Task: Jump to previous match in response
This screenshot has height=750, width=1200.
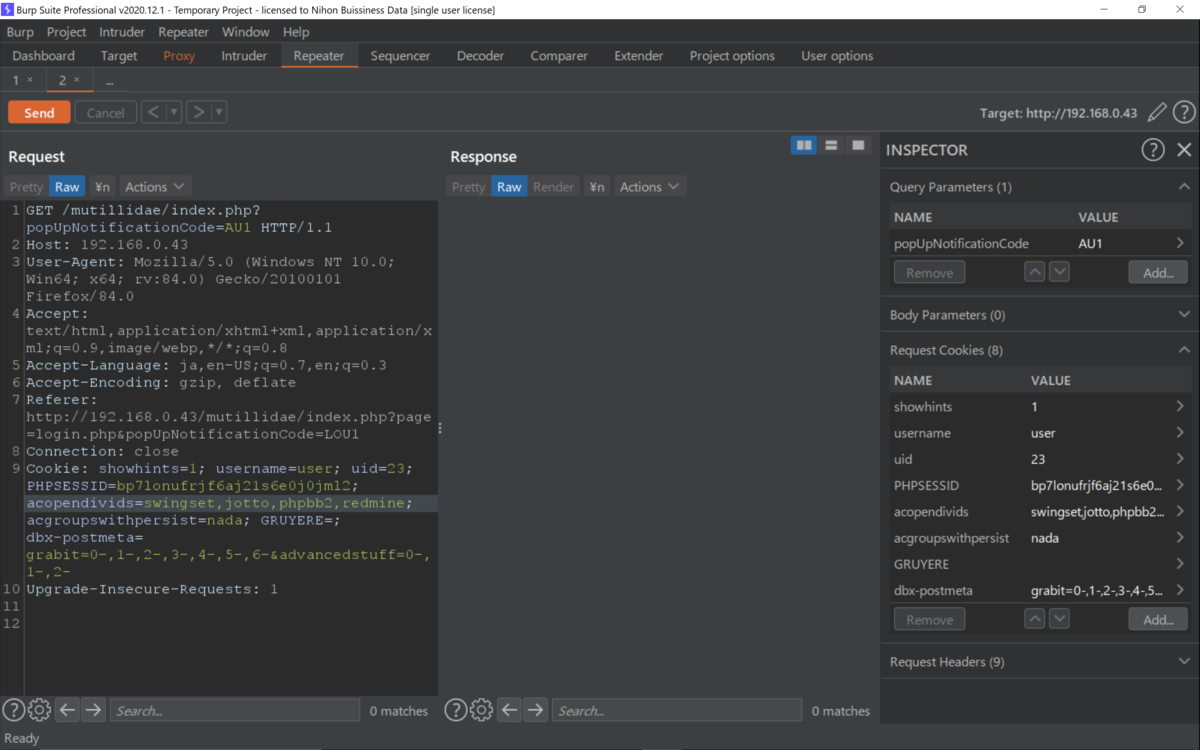Action: point(509,710)
